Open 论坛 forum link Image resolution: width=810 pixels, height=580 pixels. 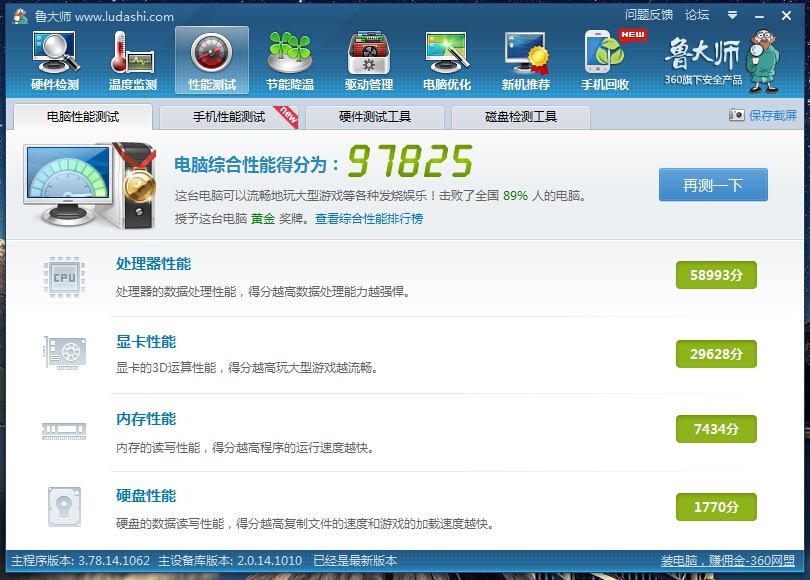[x=697, y=15]
